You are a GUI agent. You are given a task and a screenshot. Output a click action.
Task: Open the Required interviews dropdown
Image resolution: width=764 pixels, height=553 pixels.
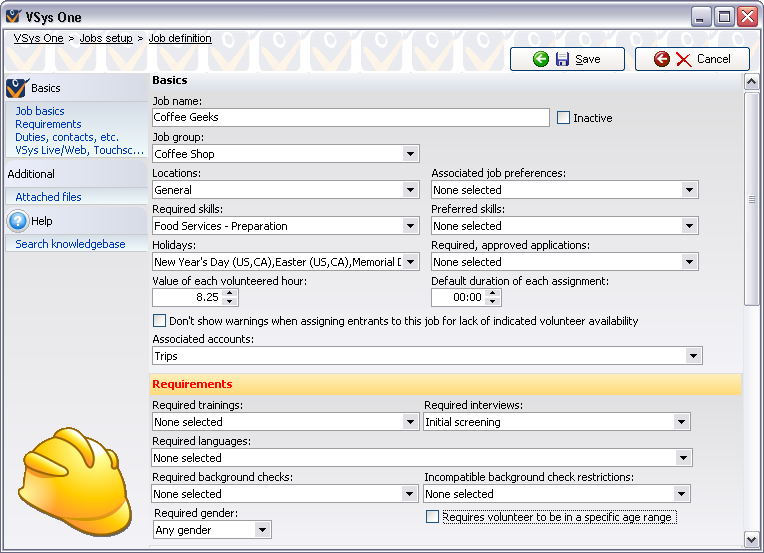681,422
